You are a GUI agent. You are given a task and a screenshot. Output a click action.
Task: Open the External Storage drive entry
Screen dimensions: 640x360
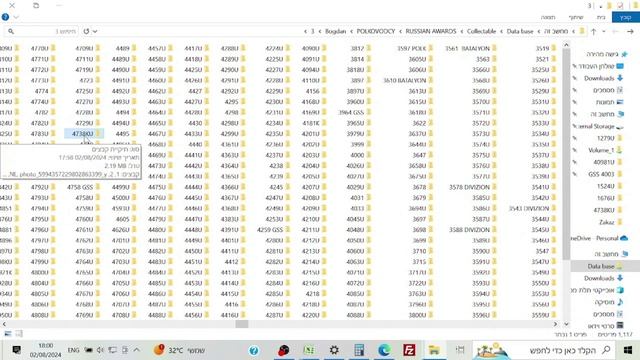(600, 126)
